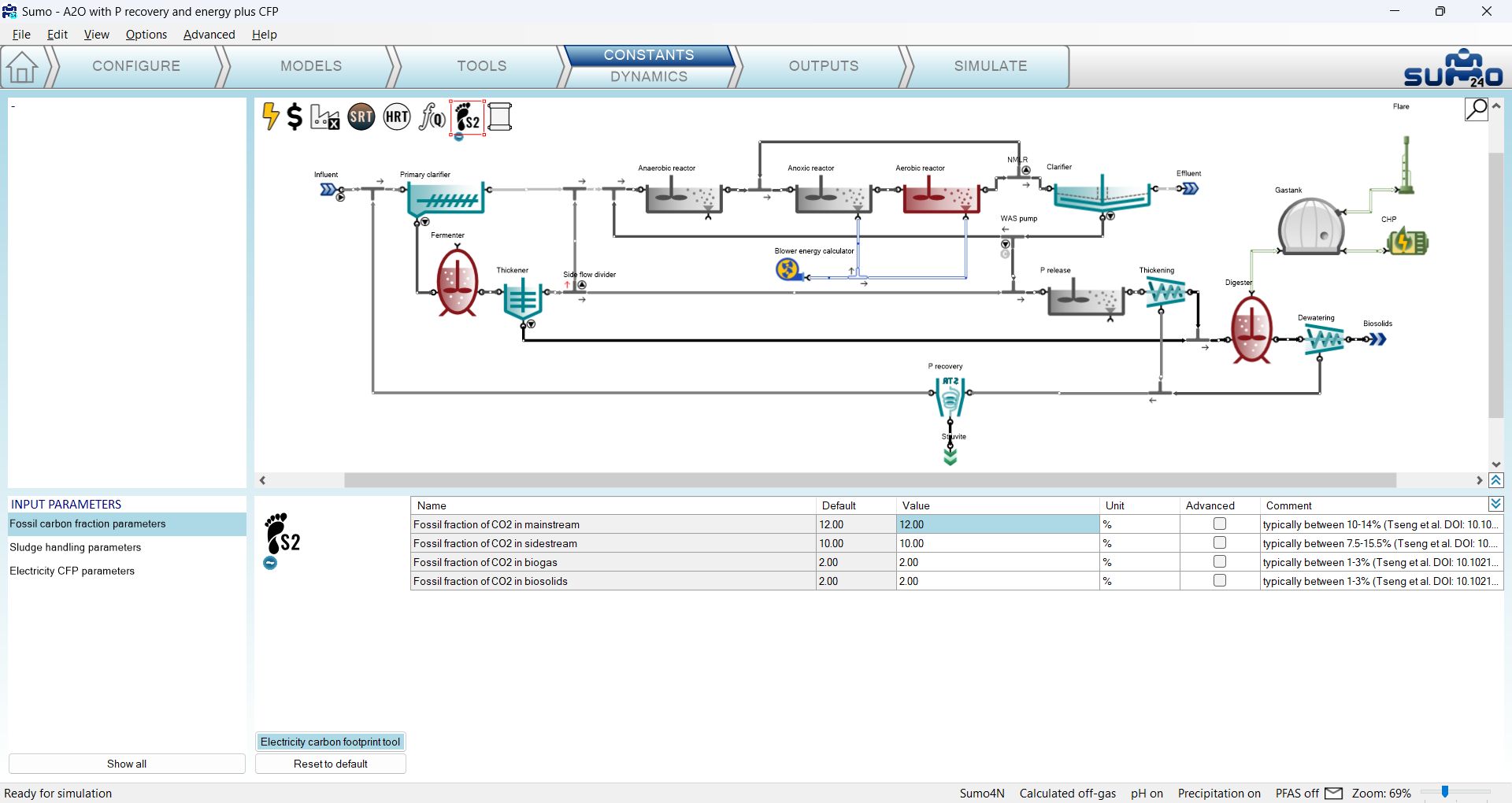Toggle Advanced for CO2 in mainstream
Viewport: 1512px width, 803px height.
point(1220,524)
